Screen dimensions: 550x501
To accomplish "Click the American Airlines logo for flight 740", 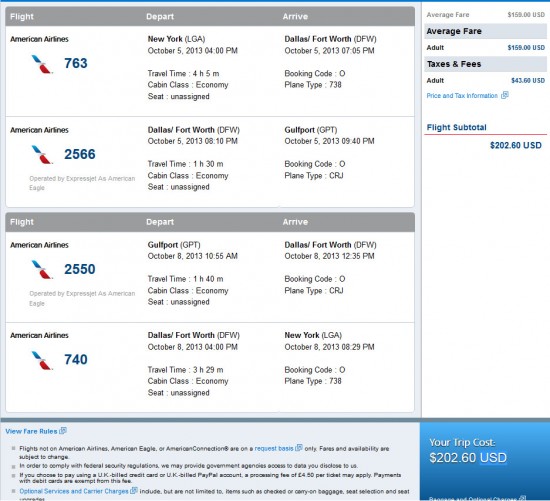I will [x=42, y=360].
